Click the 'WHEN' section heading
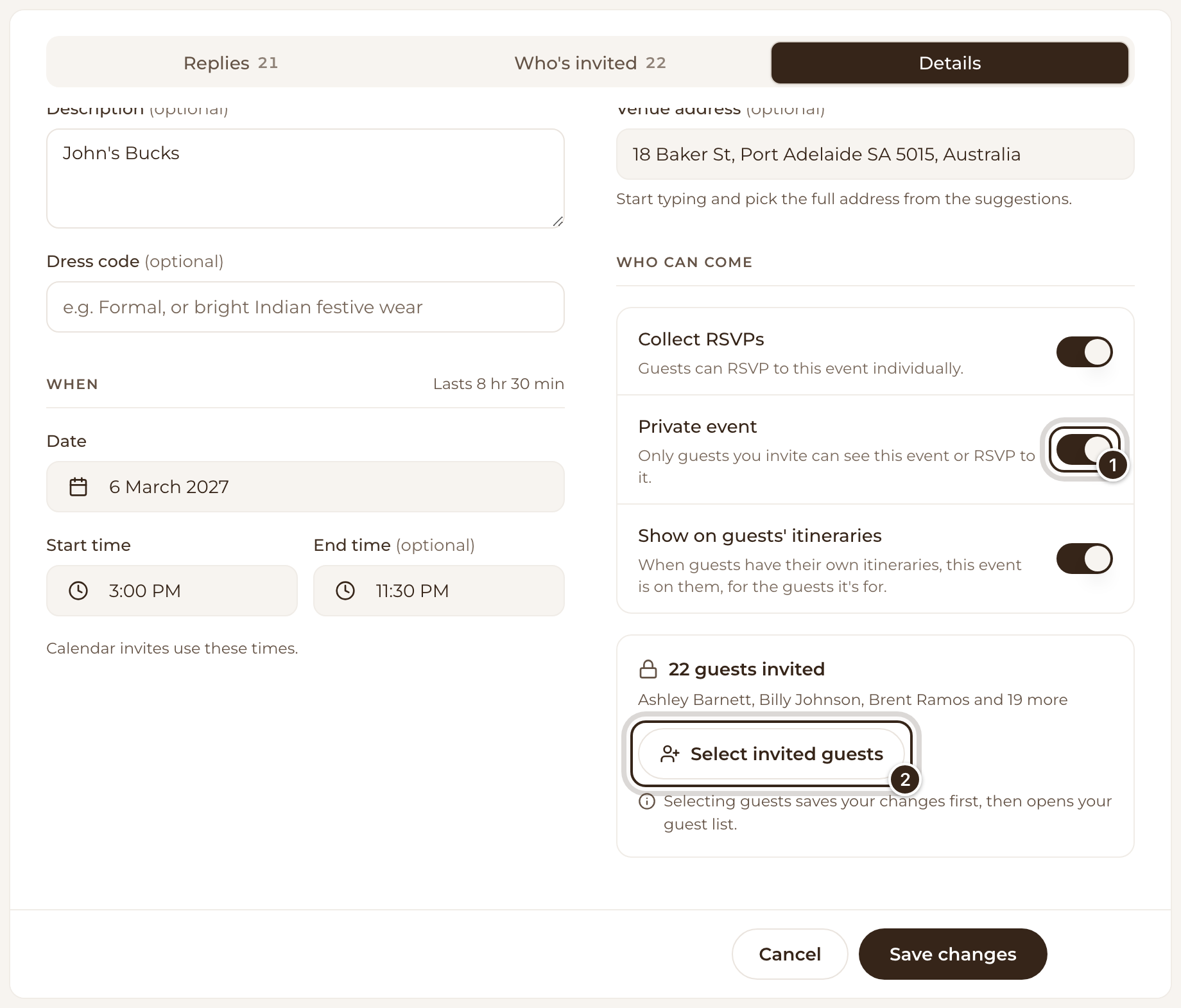This screenshot has height=1008, width=1181. (x=73, y=384)
